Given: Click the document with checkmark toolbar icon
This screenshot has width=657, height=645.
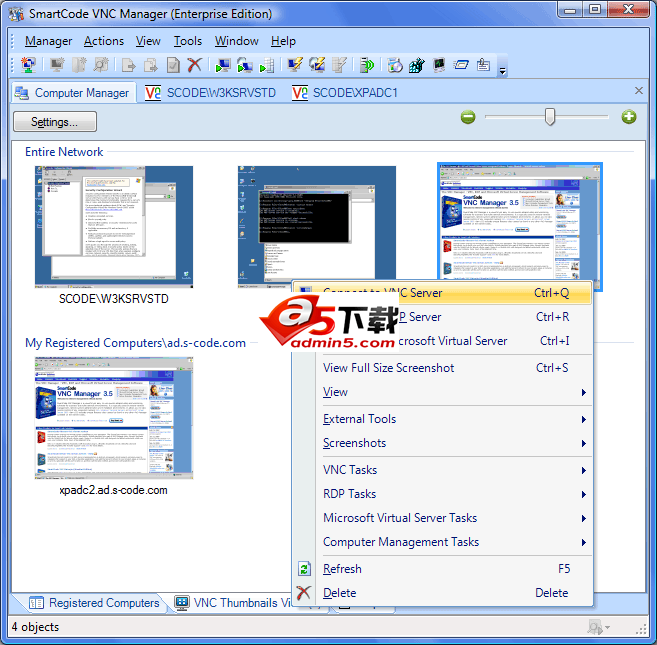Looking at the screenshot, I should pyautogui.click(x=173, y=65).
